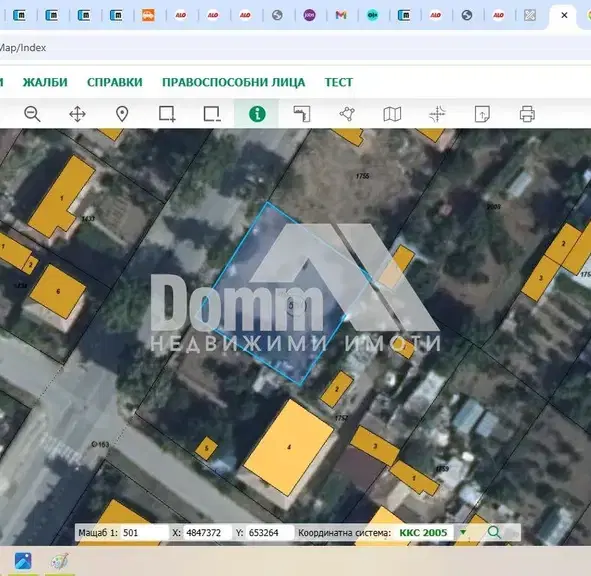This screenshot has width=591, height=576.
Task: Select the rectangle remove-selection tool
Action: (x=212, y=114)
